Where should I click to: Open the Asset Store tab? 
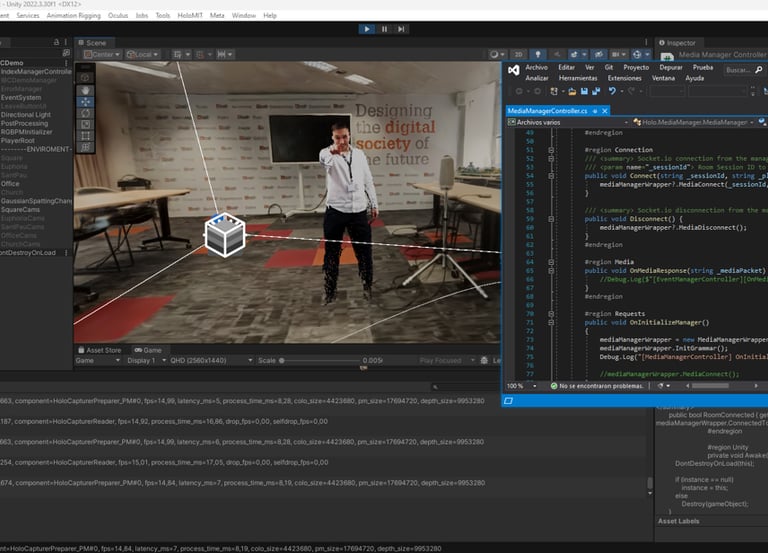99,350
